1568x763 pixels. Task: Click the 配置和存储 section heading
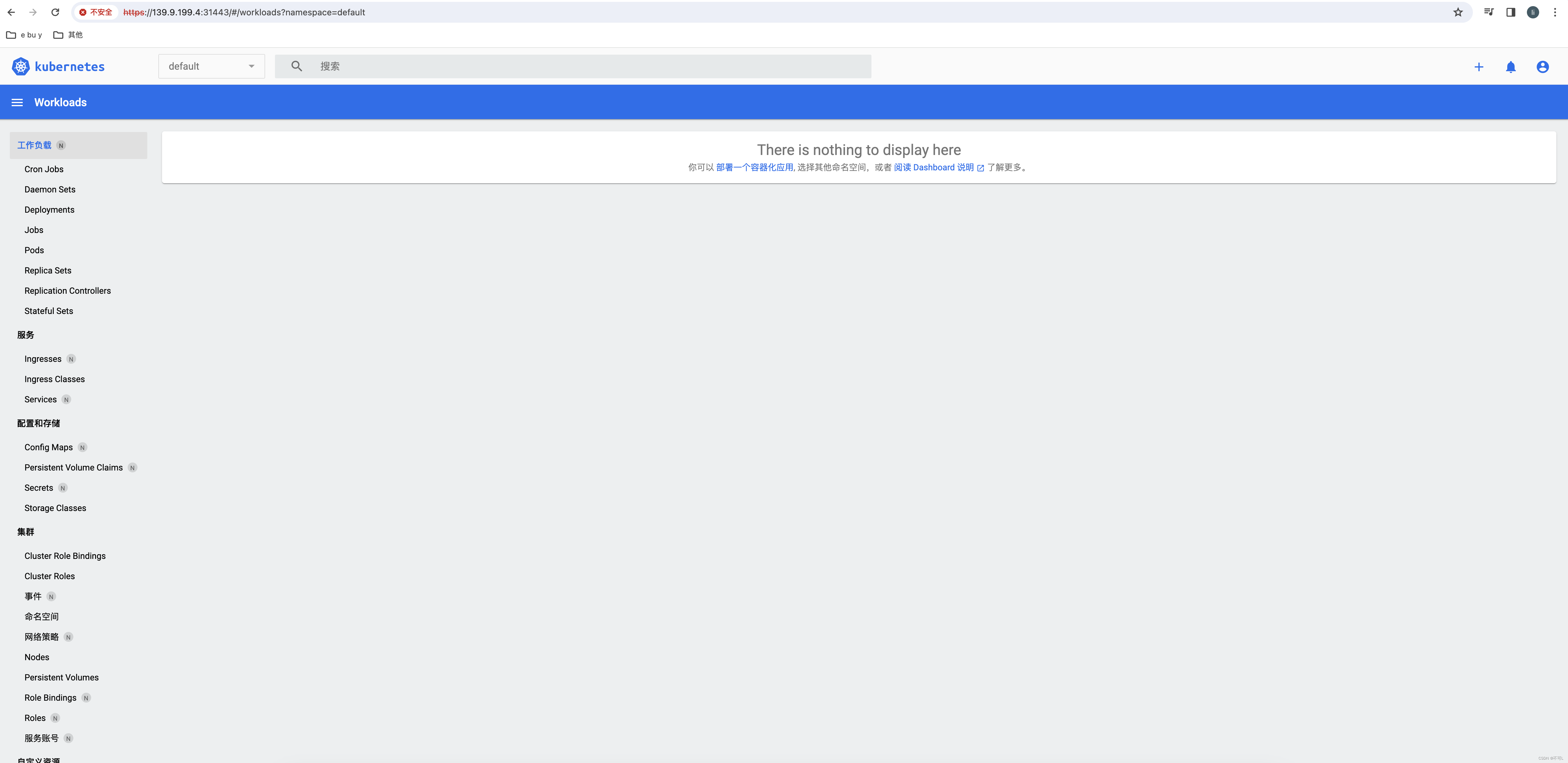click(38, 423)
